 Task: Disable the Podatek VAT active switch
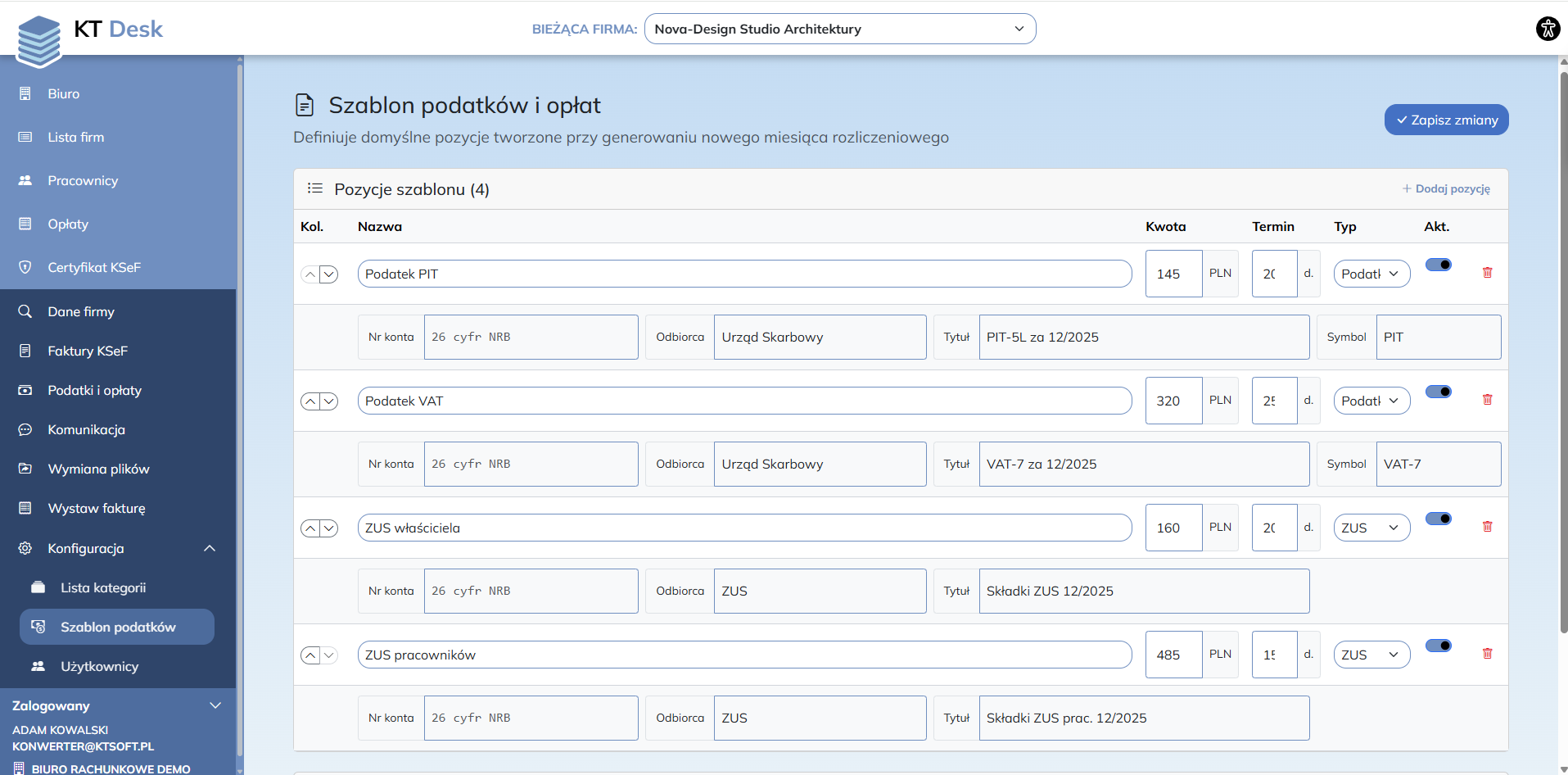pyautogui.click(x=1439, y=392)
